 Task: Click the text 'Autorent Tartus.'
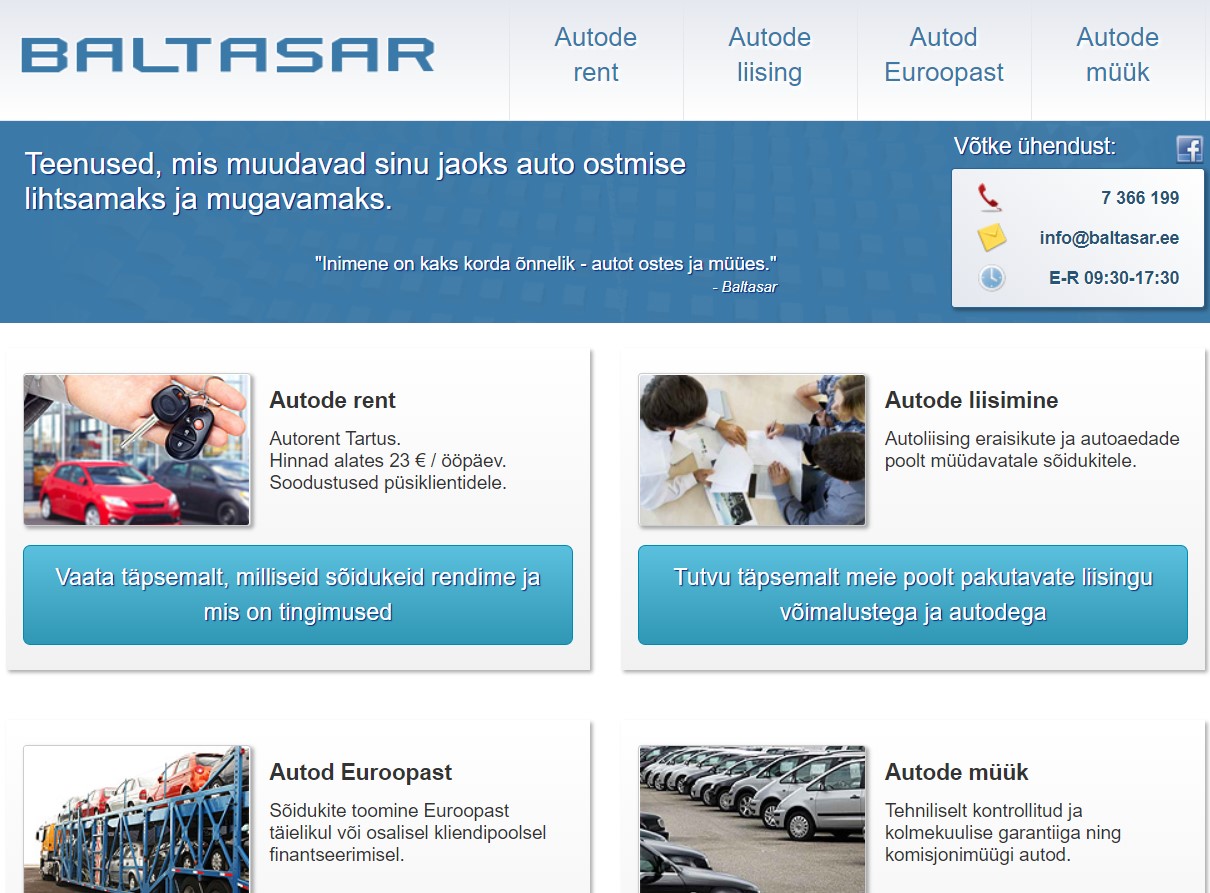[x=335, y=439]
